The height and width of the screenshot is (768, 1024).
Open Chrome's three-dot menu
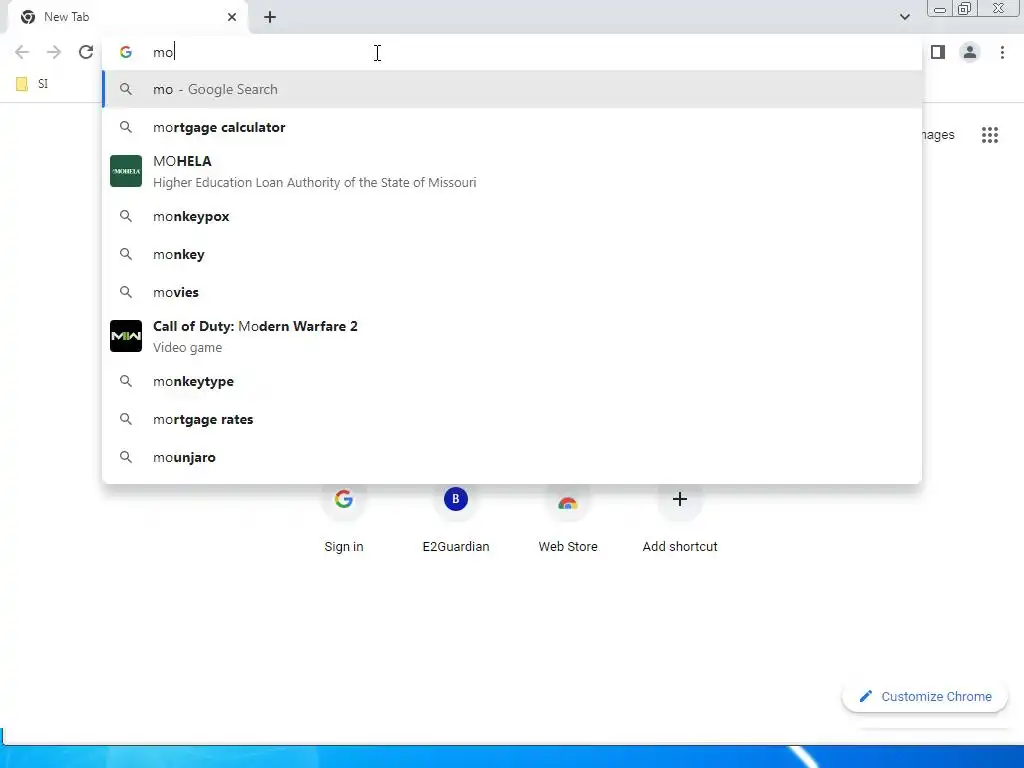pos(1002,52)
